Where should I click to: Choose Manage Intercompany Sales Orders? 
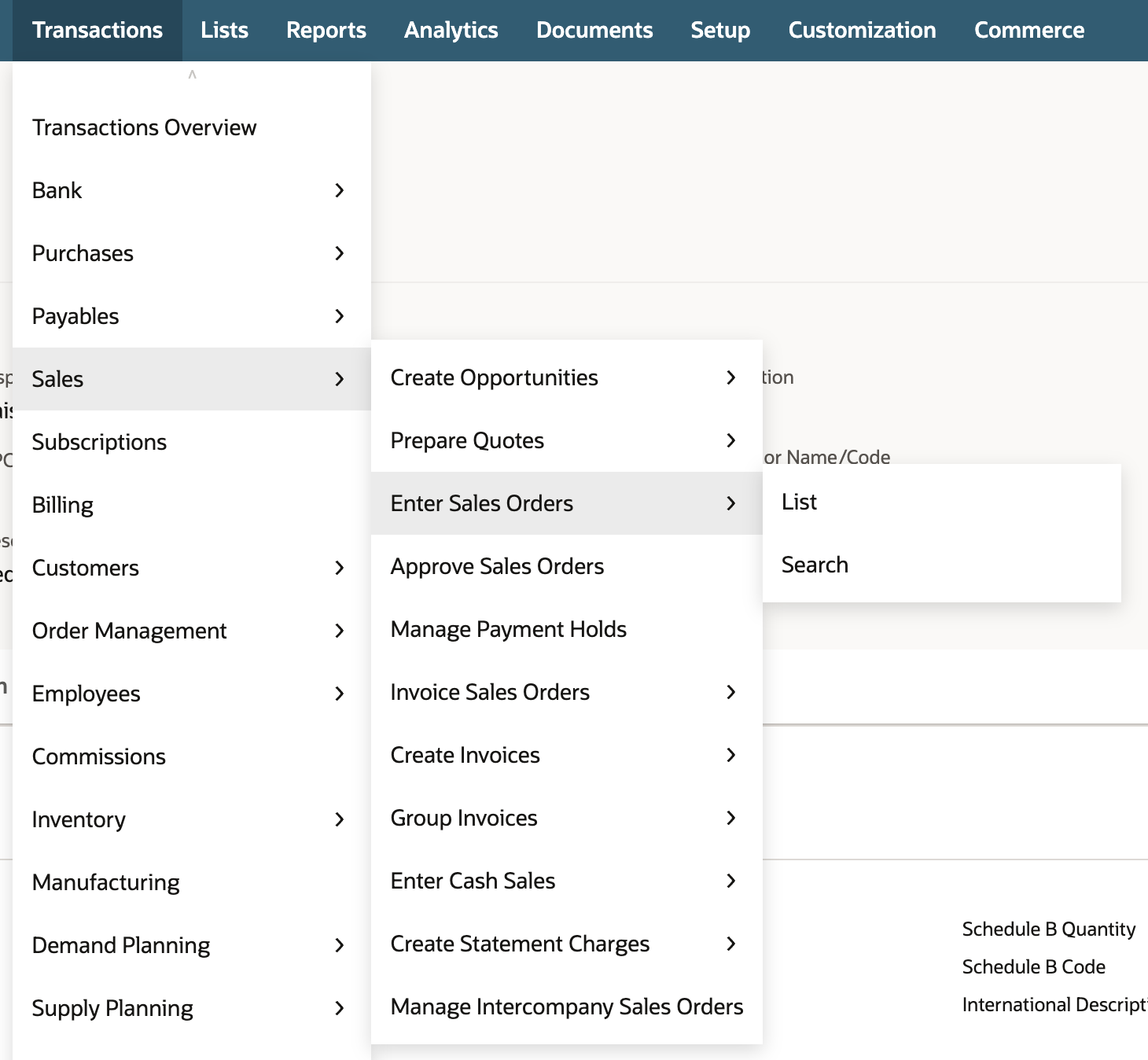[x=567, y=1007]
